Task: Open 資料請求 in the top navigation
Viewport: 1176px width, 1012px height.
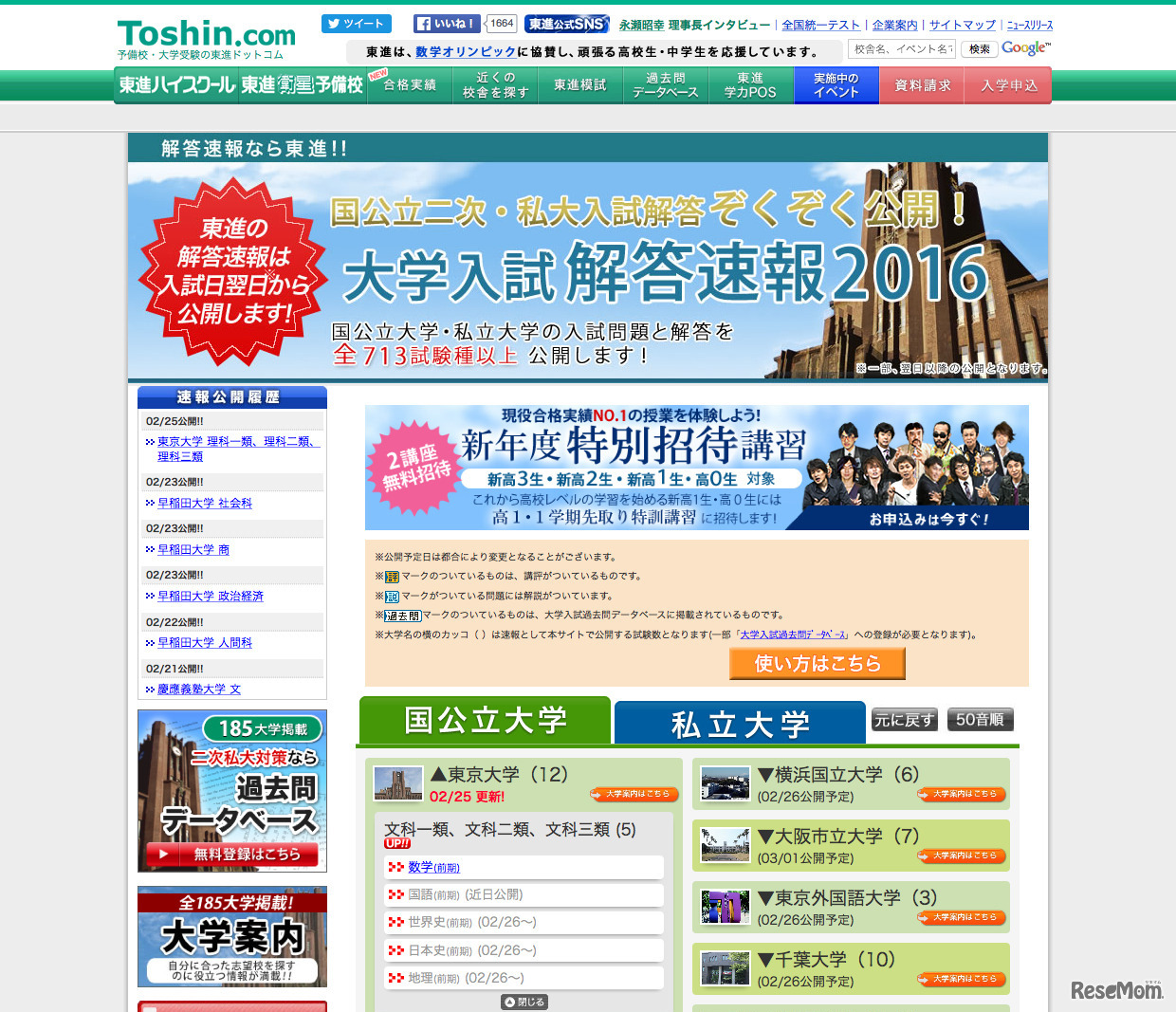Action: point(921,84)
